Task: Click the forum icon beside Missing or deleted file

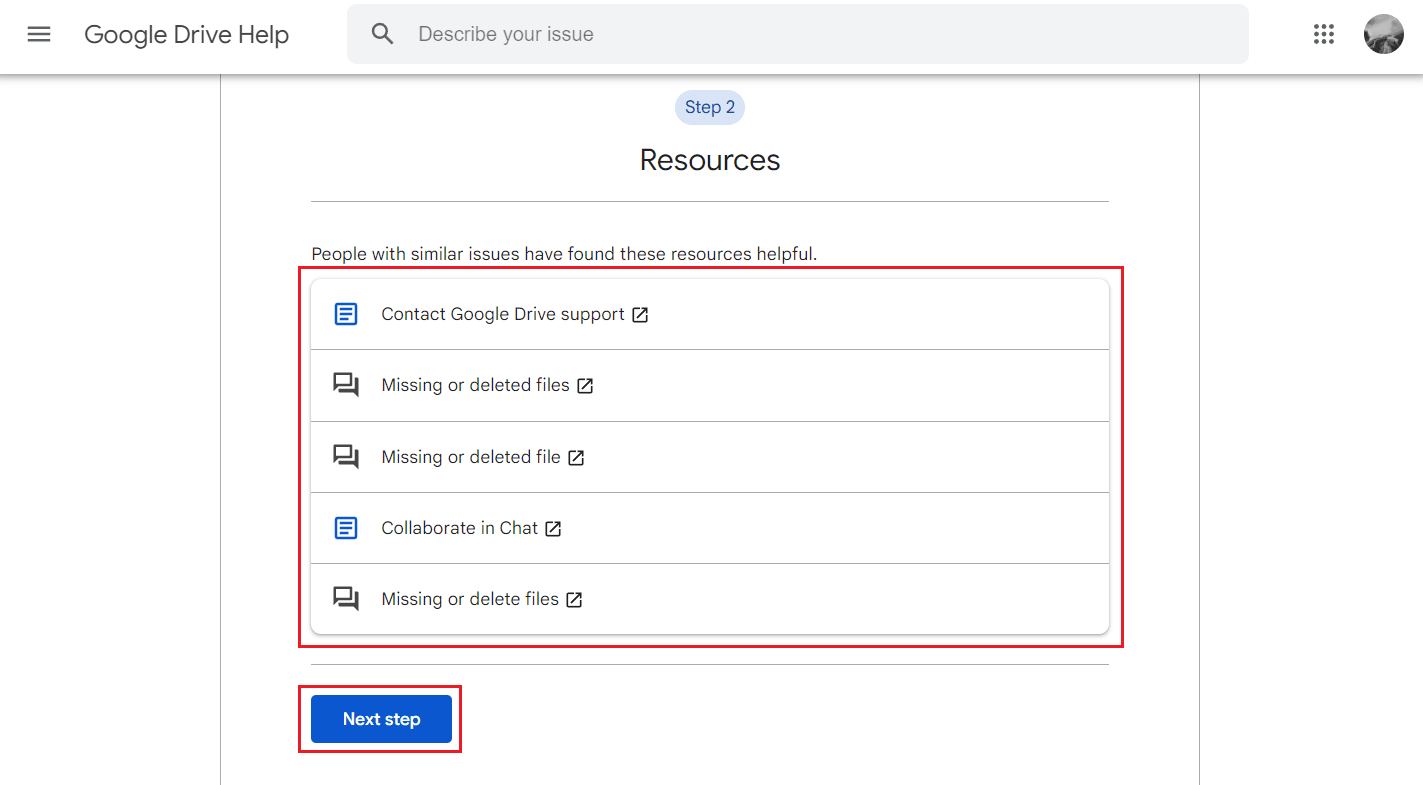Action: [346, 457]
